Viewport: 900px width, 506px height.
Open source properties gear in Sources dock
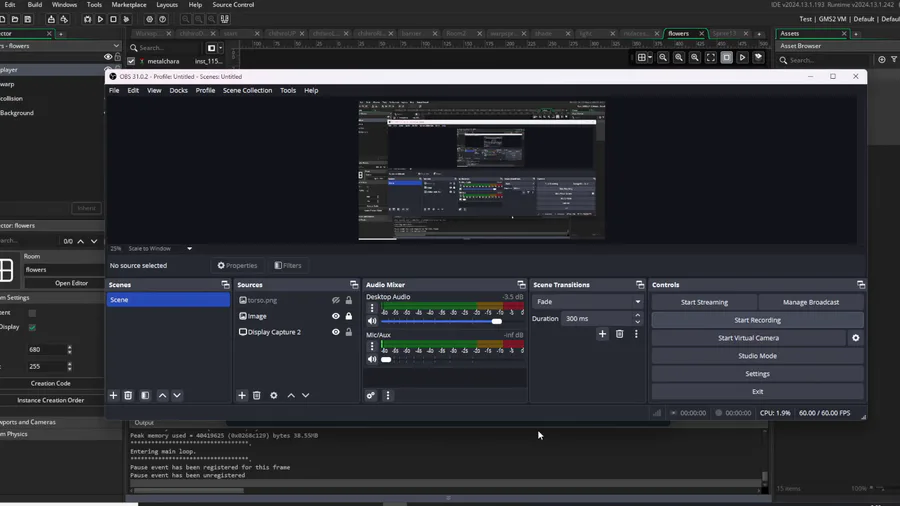coord(274,395)
